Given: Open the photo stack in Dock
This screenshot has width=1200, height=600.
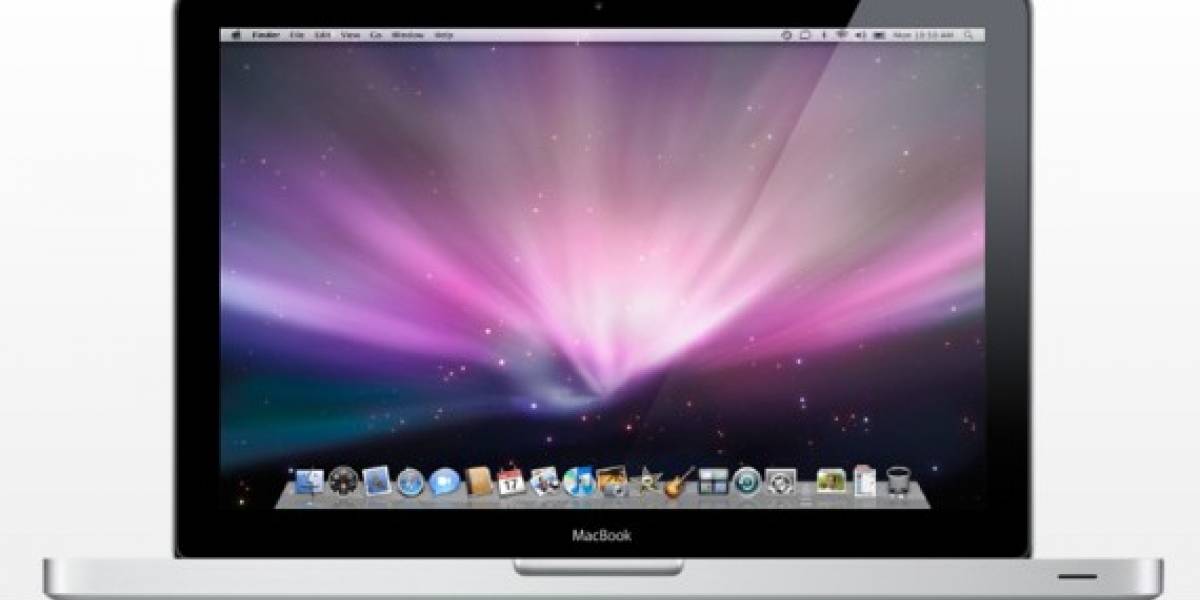Looking at the screenshot, I should point(830,482).
